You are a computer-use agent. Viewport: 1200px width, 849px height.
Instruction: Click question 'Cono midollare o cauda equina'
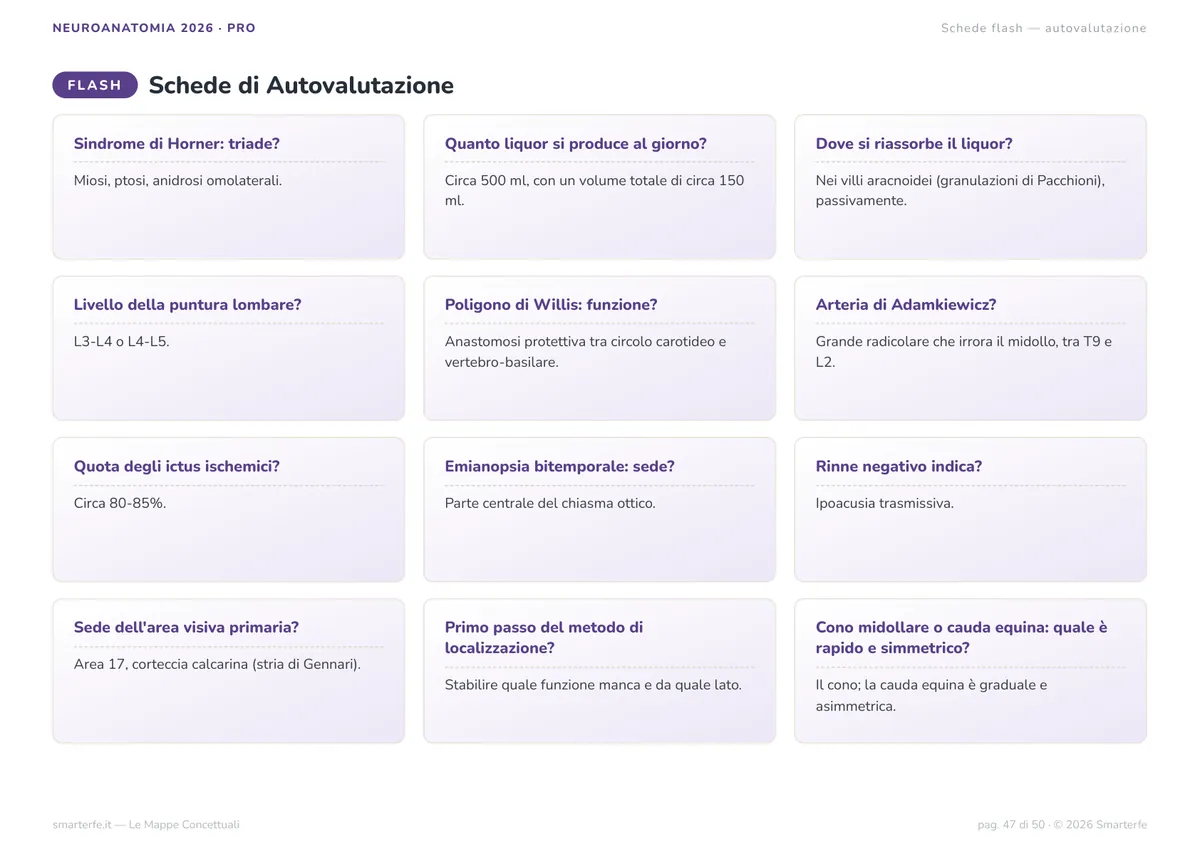pyautogui.click(x=962, y=638)
